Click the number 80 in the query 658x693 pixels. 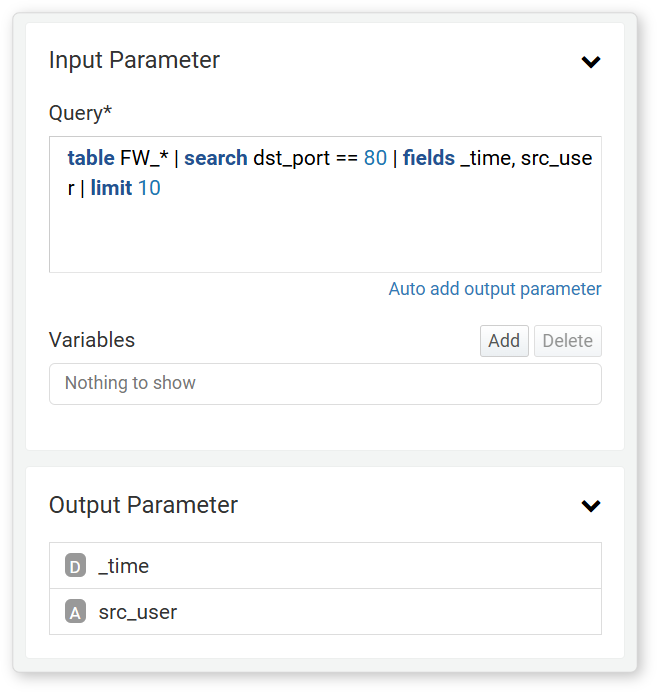(x=375, y=158)
